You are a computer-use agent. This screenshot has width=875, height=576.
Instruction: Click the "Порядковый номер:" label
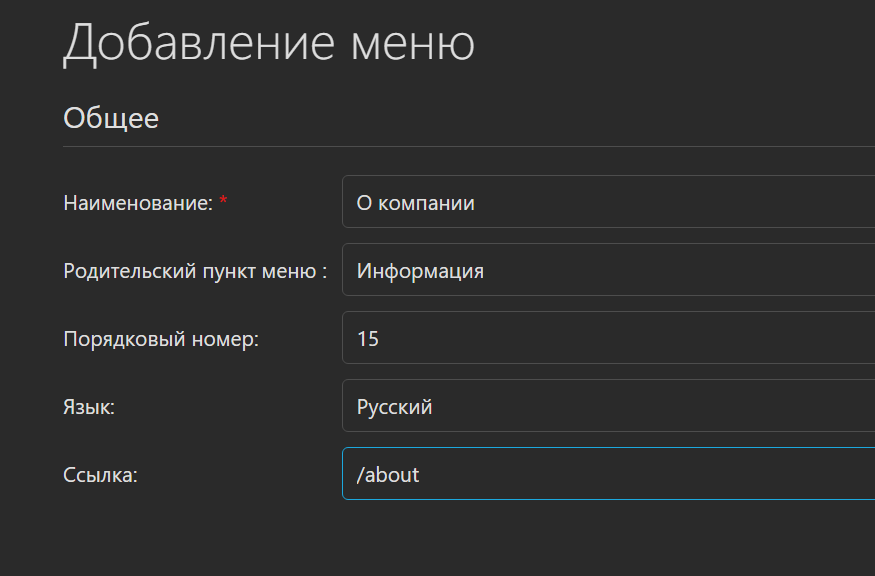[161, 339]
